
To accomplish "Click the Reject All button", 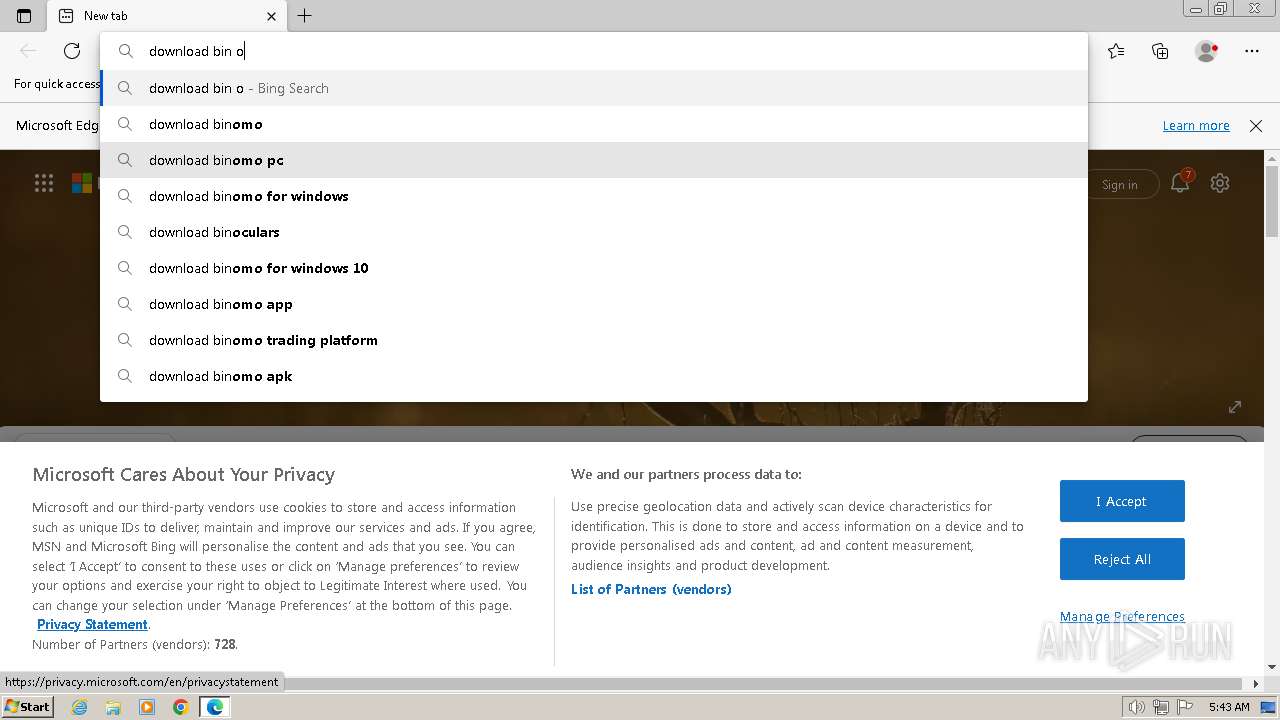I will (x=1122, y=559).
